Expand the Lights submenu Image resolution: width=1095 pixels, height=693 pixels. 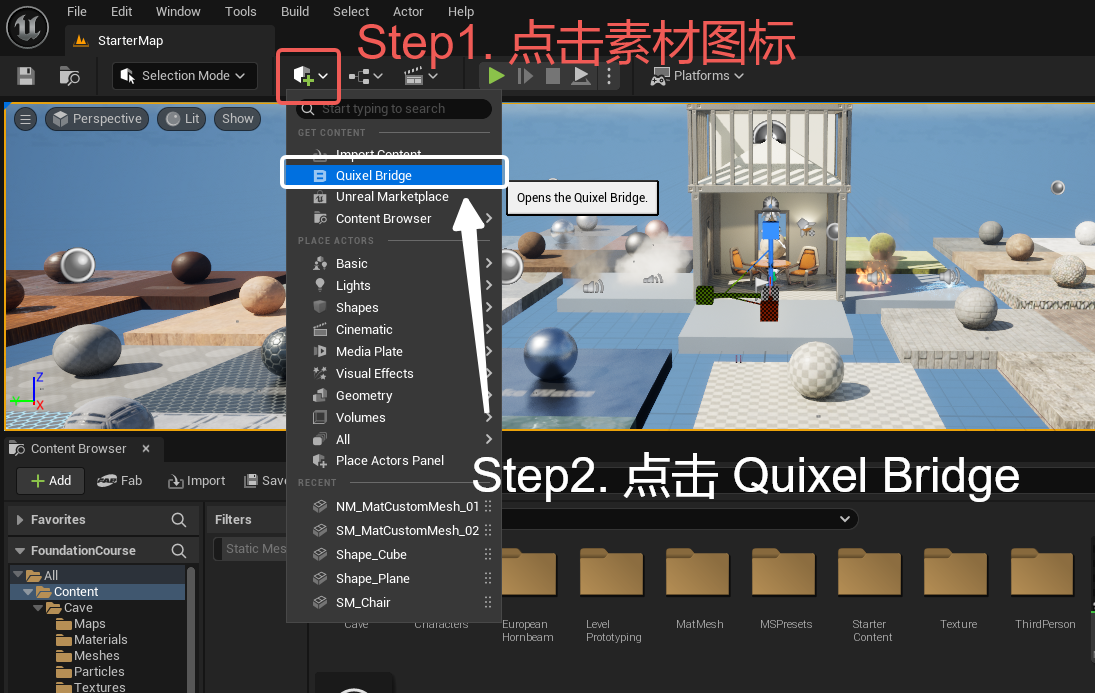pyautogui.click(x=394, y=286)
